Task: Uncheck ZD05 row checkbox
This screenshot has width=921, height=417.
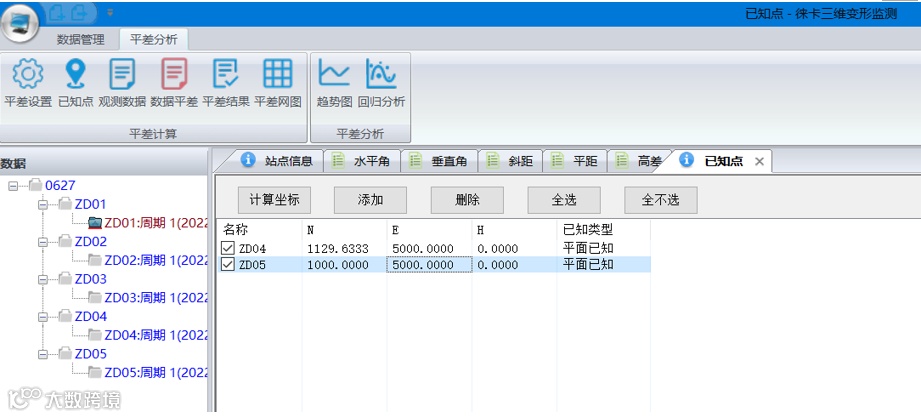Action: [x=228, y=265]
